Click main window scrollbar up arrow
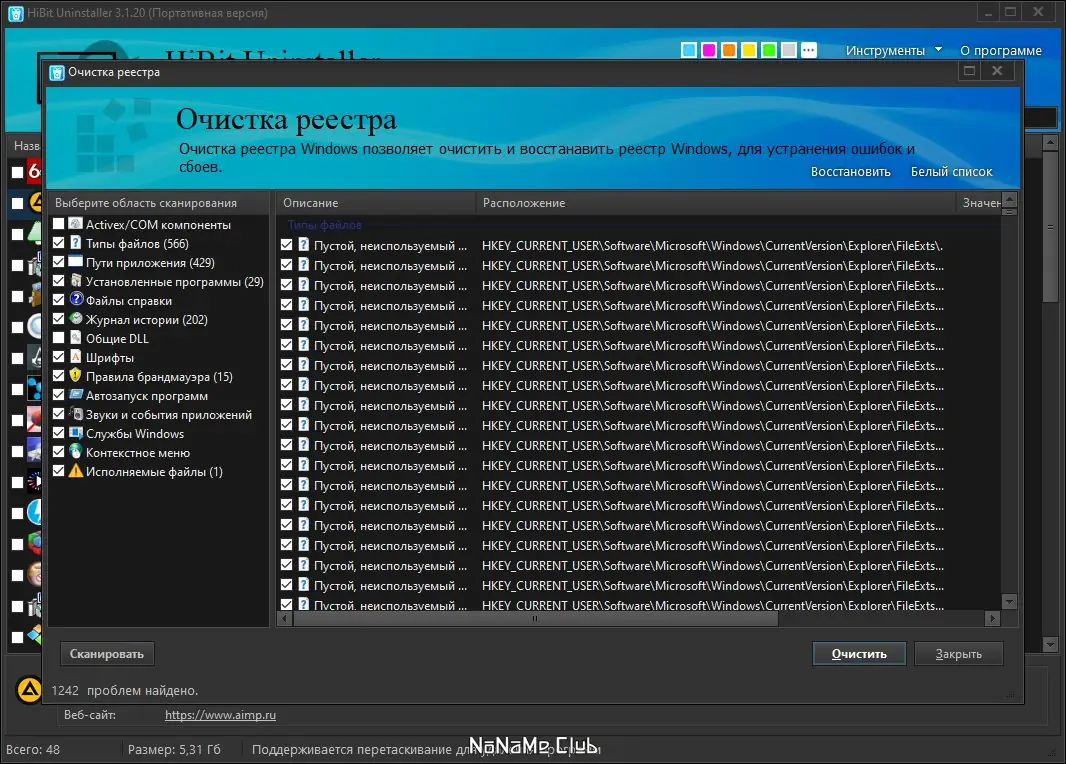This screenshot has height=764, width=1066. (x=1050, y=143)
